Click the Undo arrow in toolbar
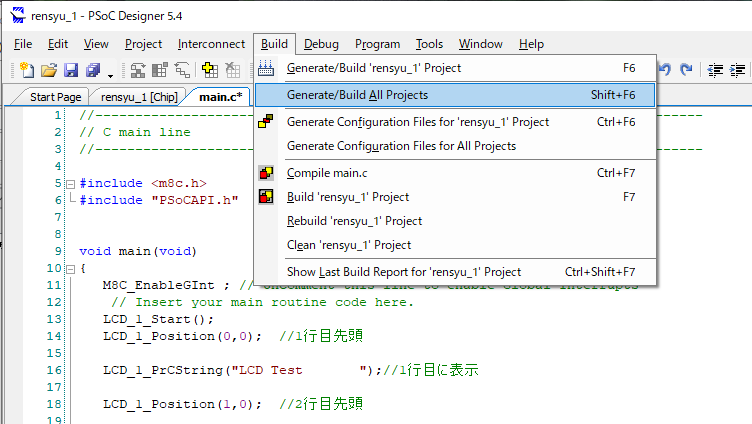 (x=665, y=70)
